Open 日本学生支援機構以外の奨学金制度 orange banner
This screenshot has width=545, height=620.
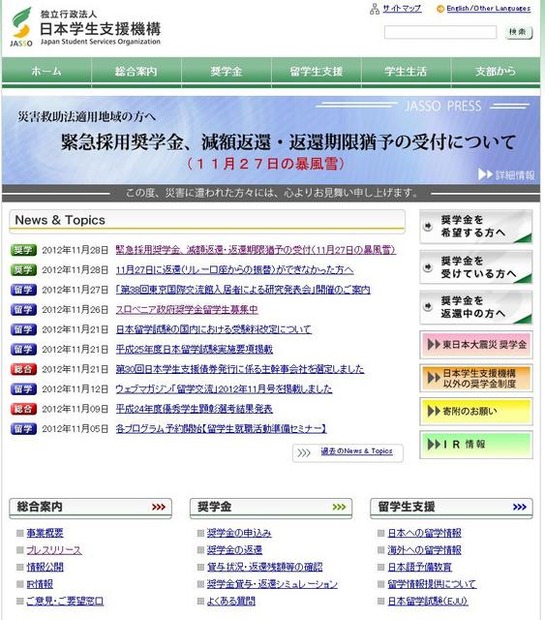[x=476, y=378]
